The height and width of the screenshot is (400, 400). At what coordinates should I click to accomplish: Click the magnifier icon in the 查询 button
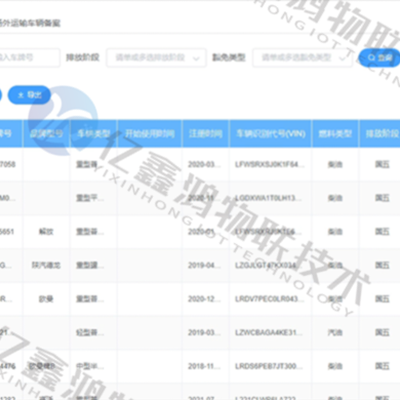tap(371, 58)
